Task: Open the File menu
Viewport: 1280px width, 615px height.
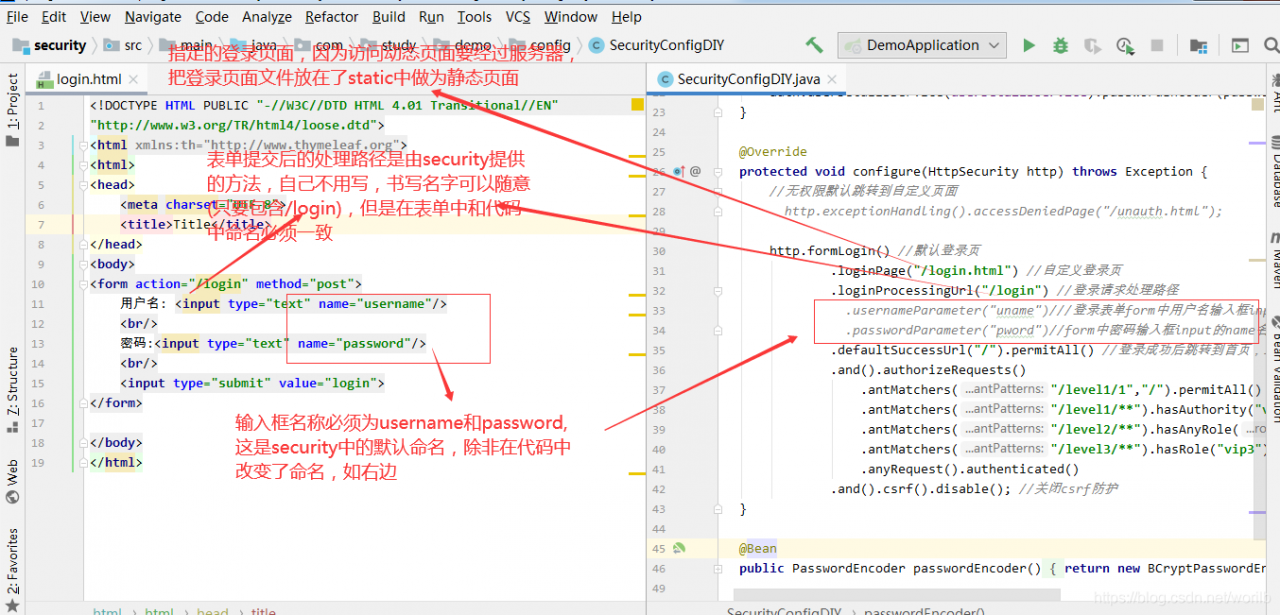Action: 17,16
